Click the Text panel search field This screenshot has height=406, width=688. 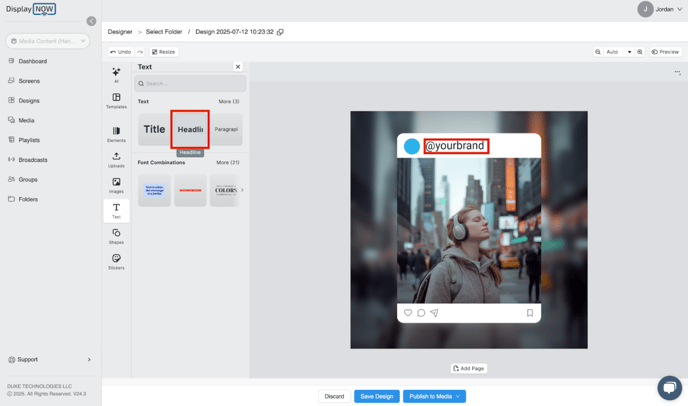tap(190, 83)
